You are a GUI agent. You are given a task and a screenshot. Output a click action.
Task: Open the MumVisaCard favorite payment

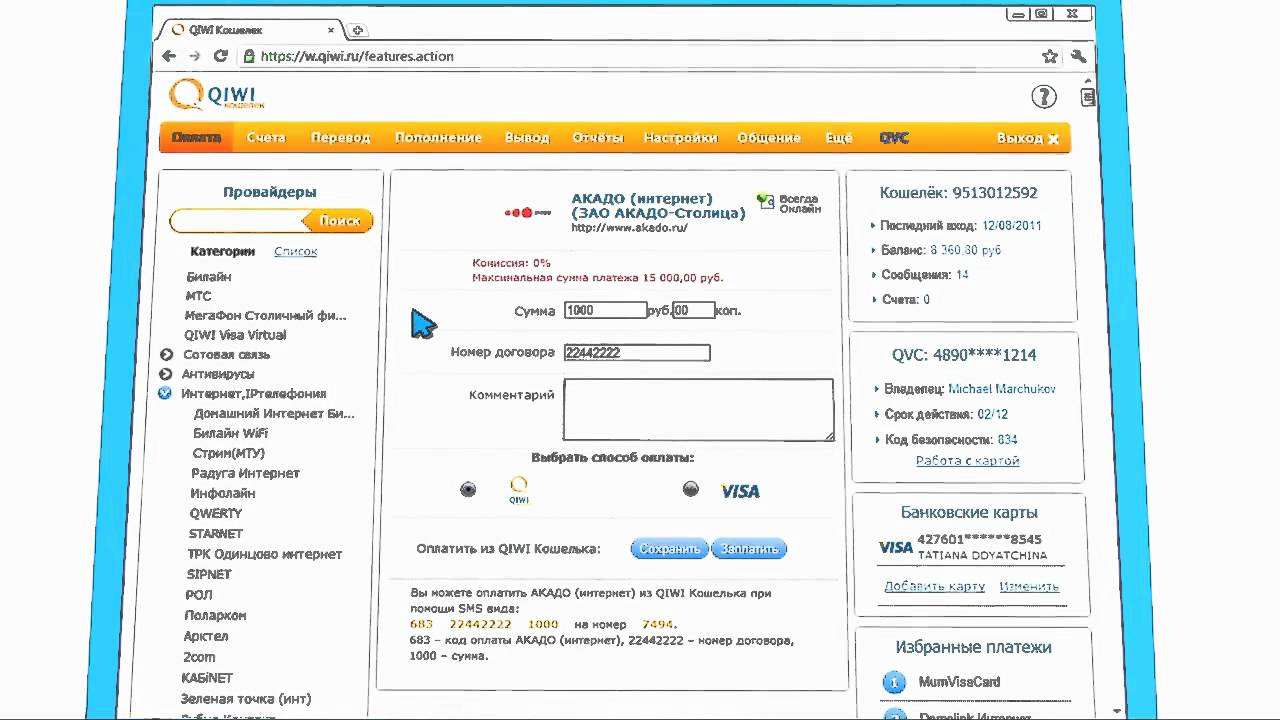coord(959,682)
